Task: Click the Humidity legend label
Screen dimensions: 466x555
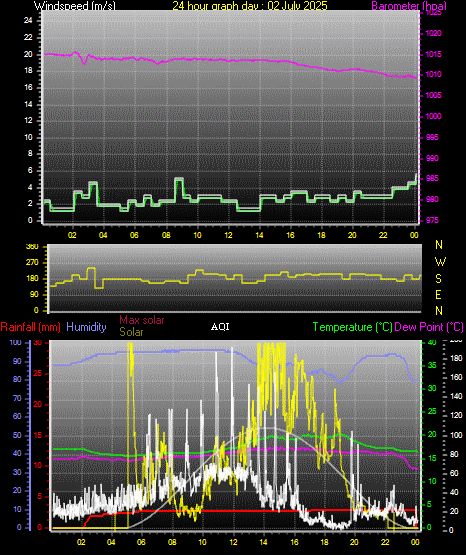Action: pyautogui.click(x=86, y=327)
